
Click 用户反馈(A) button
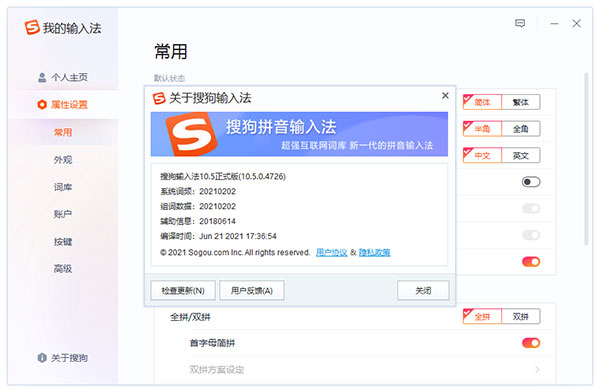tap(252, 291)
